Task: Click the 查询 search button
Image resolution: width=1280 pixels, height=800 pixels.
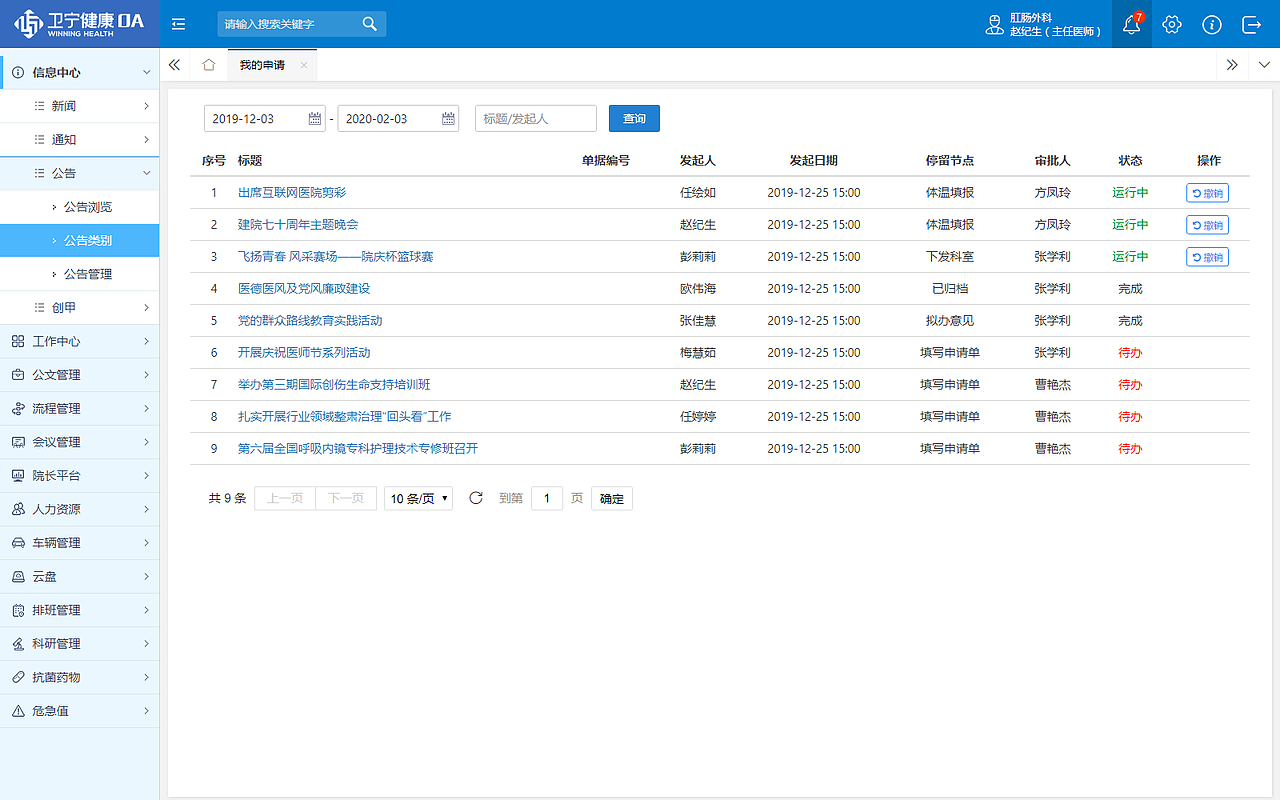Action: [x=634, y=118]
